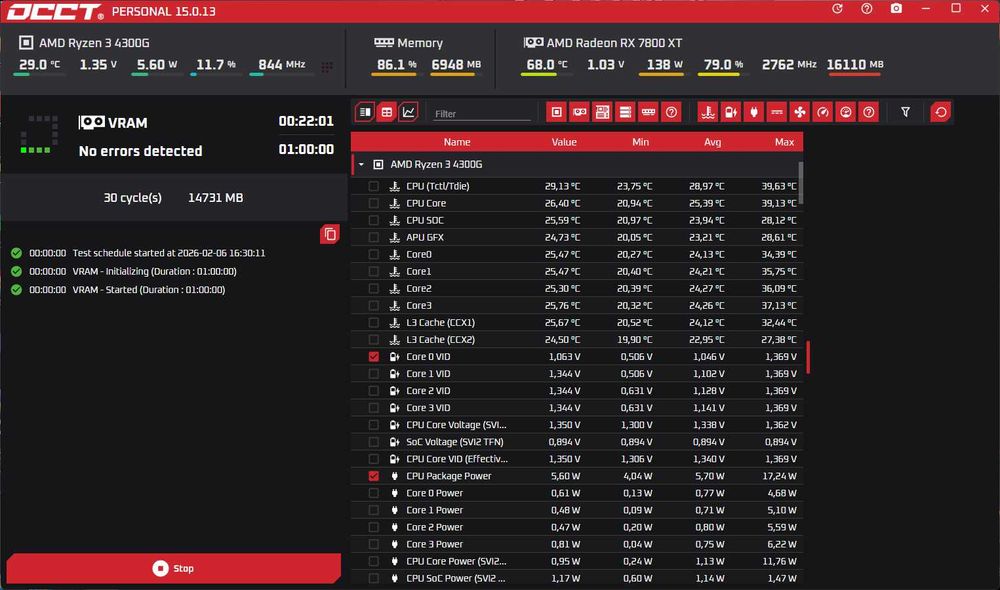Click the 'No errors detected' status text
This screenshot has width=1000, height=590.
[x=140, y=151]
